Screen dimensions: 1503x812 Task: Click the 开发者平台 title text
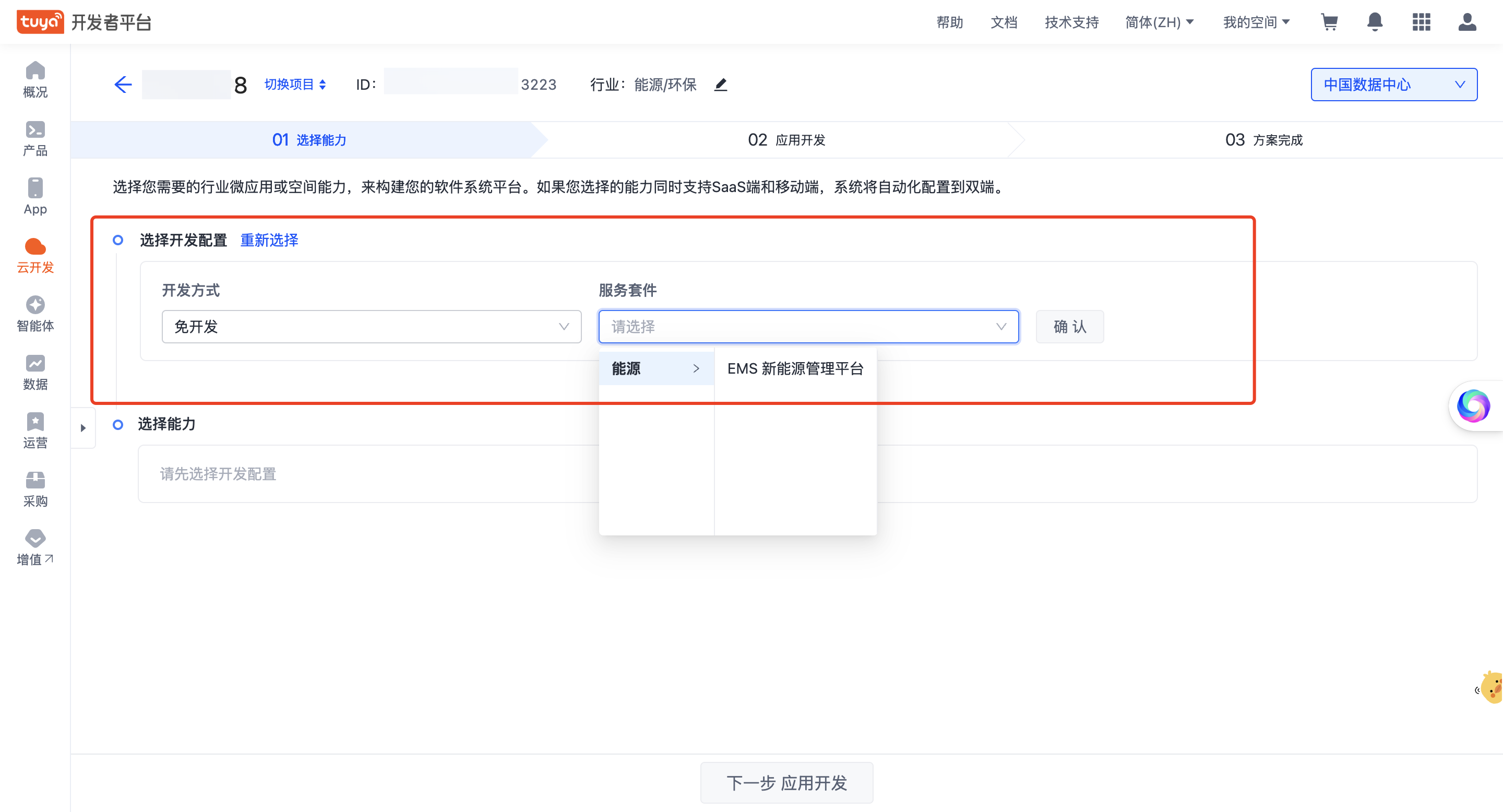111,22
